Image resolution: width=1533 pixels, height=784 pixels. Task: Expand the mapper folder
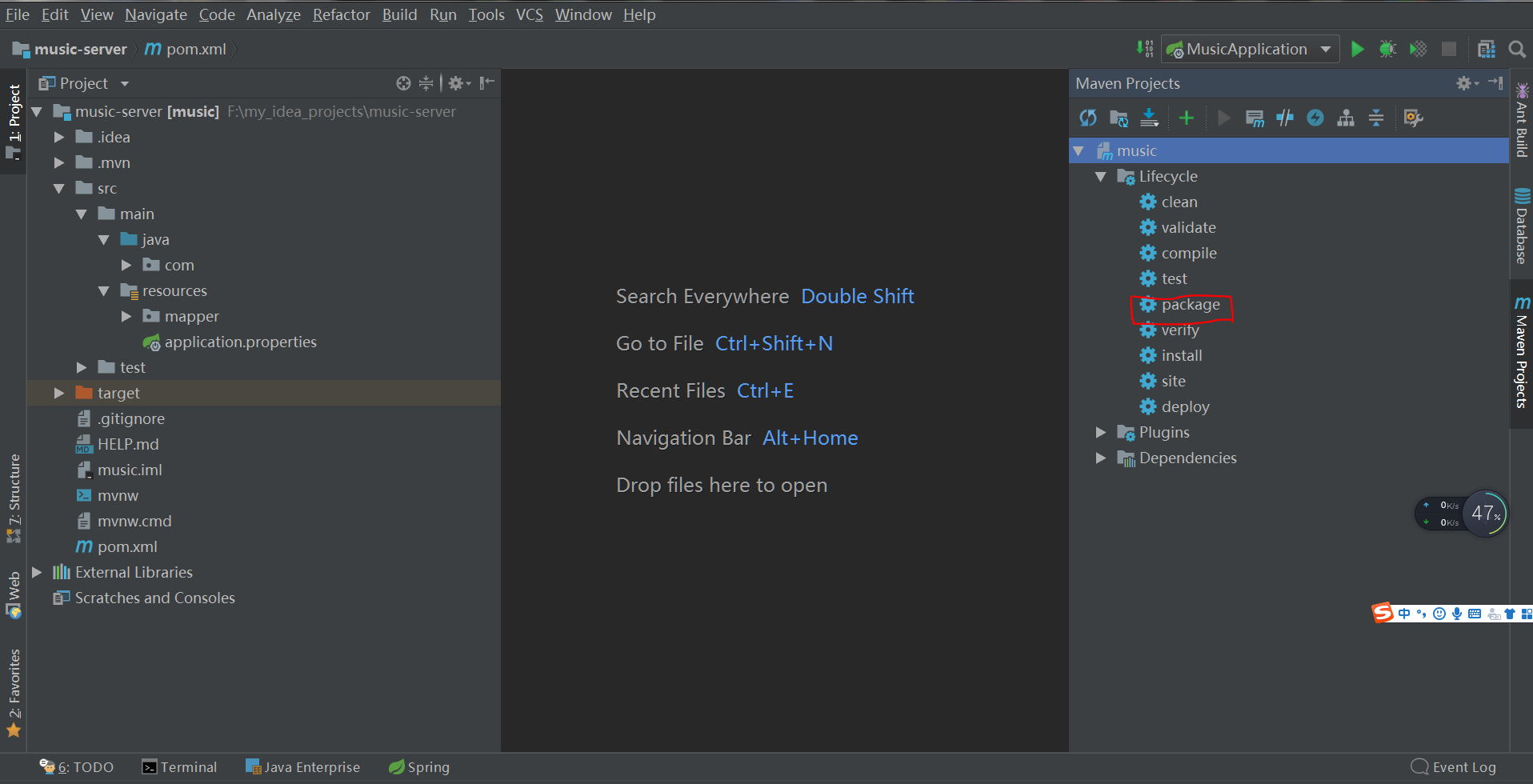126,317
